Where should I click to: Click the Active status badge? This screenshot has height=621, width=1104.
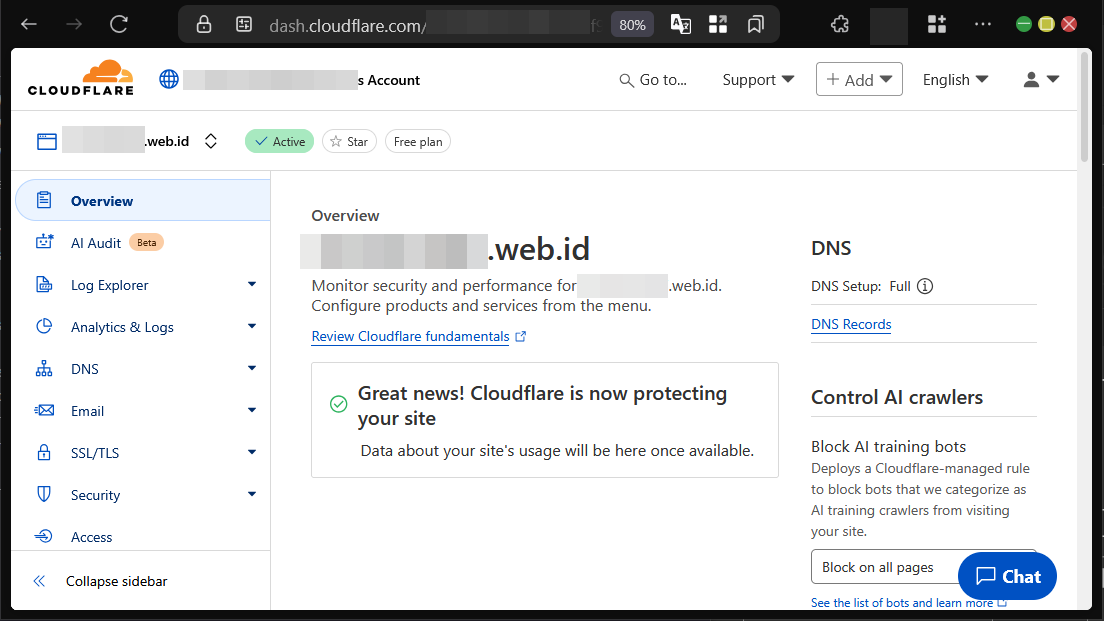coord(280,142)
